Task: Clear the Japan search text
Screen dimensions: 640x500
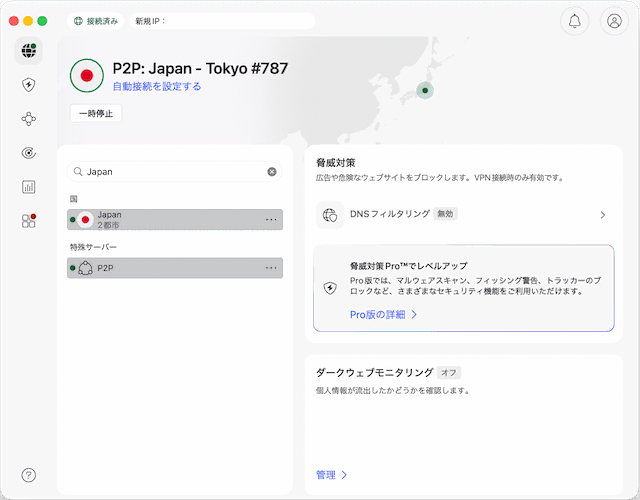Action: (x=272, y=172)
